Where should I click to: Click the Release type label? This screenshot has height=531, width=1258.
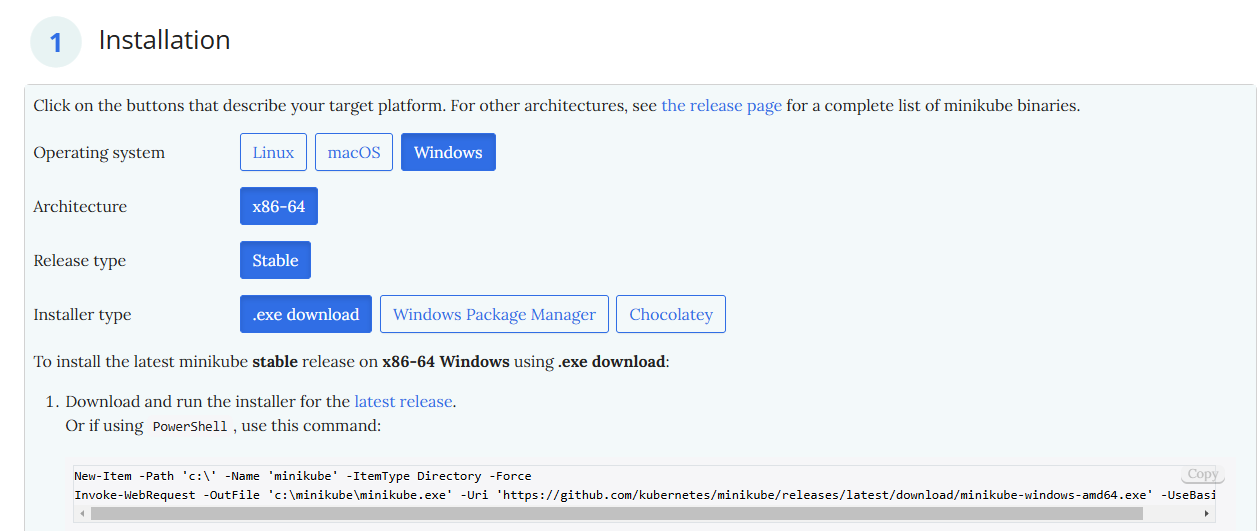click(x=80, y=260)
